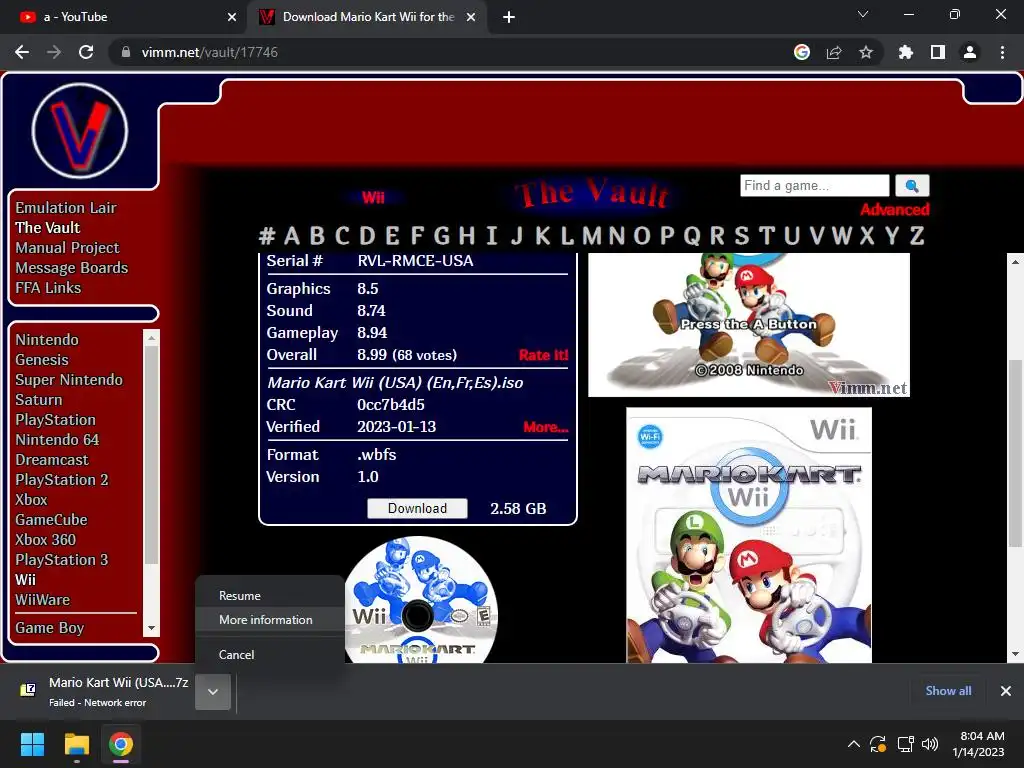This screenshot has height=768, width=1024.
Task: Click the title screen screenshot thumbnail
Action: [748, 325]
